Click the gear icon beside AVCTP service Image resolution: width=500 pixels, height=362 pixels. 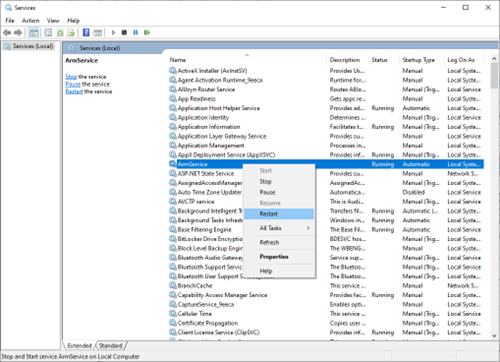point(172,201)
